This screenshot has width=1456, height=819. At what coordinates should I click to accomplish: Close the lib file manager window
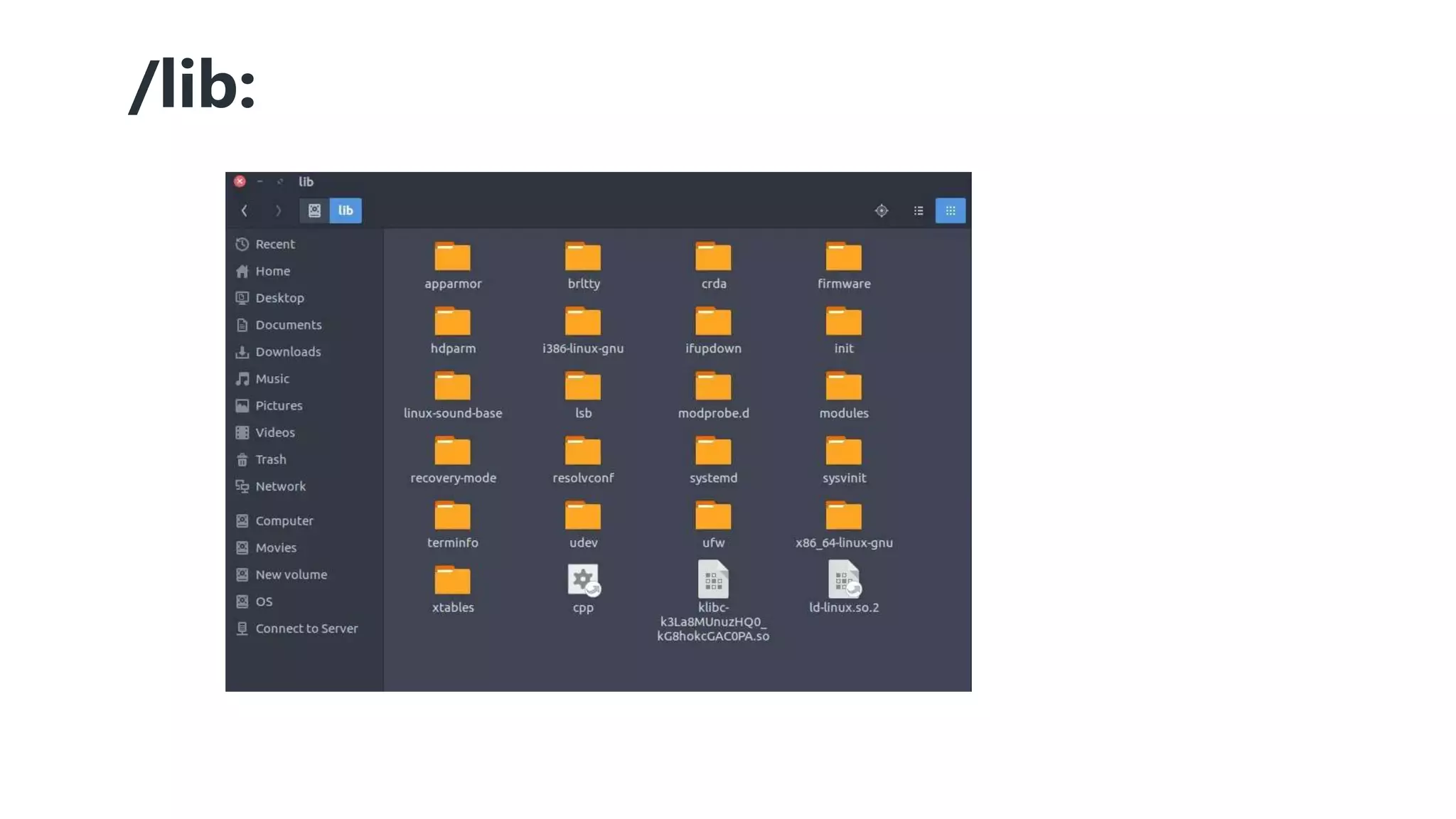click(x=240, y=181)
